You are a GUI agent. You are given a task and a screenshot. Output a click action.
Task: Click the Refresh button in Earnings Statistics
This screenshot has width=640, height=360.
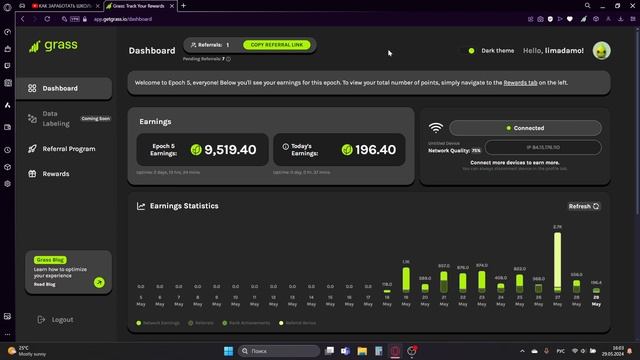pyautogui.click(x=584, y=207)
